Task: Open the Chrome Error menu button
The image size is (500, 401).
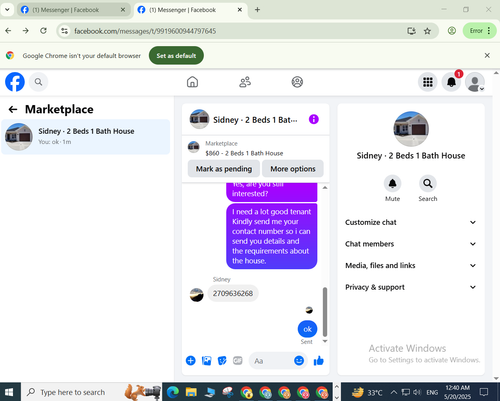Action: coord(480,31)
